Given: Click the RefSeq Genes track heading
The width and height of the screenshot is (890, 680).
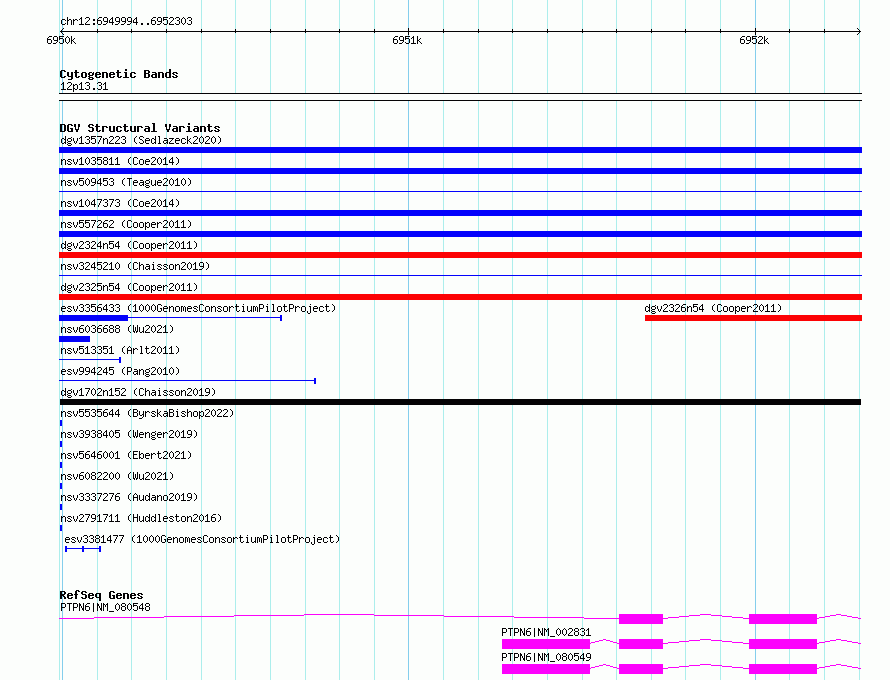Looking at the screenshot, I should click(x=101, y=595).
